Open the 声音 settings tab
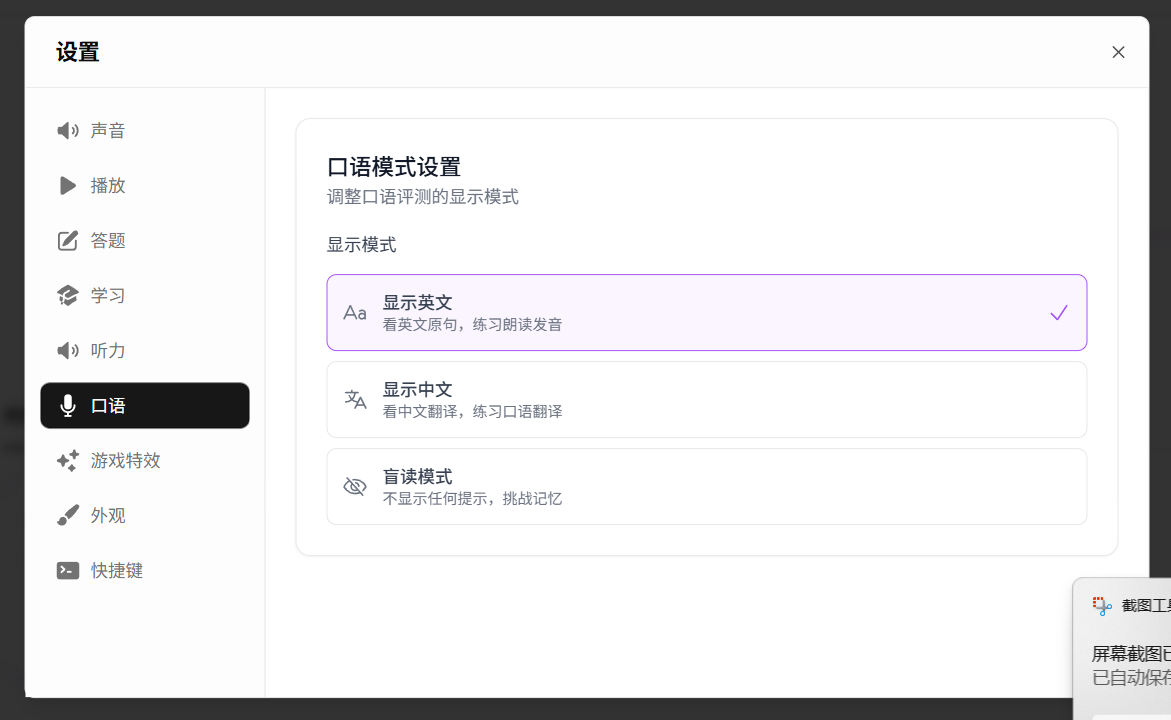The height and width of the screenshot is (720, 1171). coord(108,131)
